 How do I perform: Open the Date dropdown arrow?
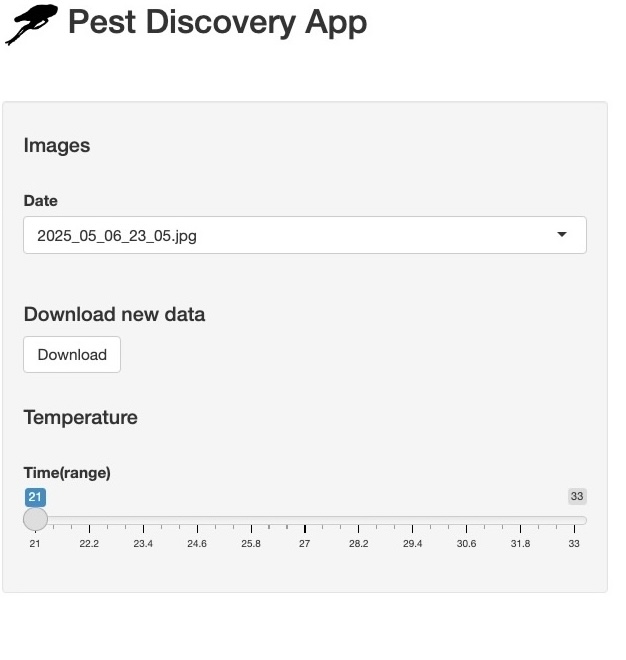coord(562,234)
